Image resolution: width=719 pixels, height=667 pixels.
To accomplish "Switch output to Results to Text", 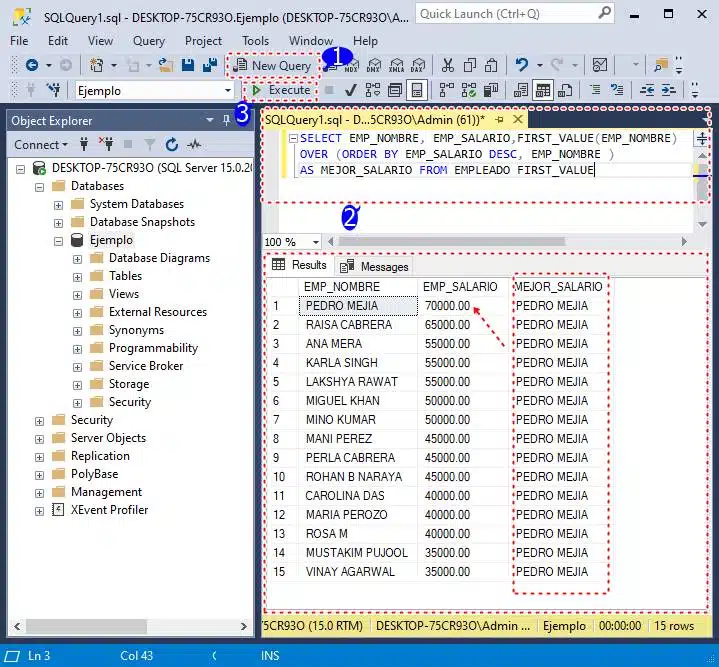I will [x=521, y=90].
